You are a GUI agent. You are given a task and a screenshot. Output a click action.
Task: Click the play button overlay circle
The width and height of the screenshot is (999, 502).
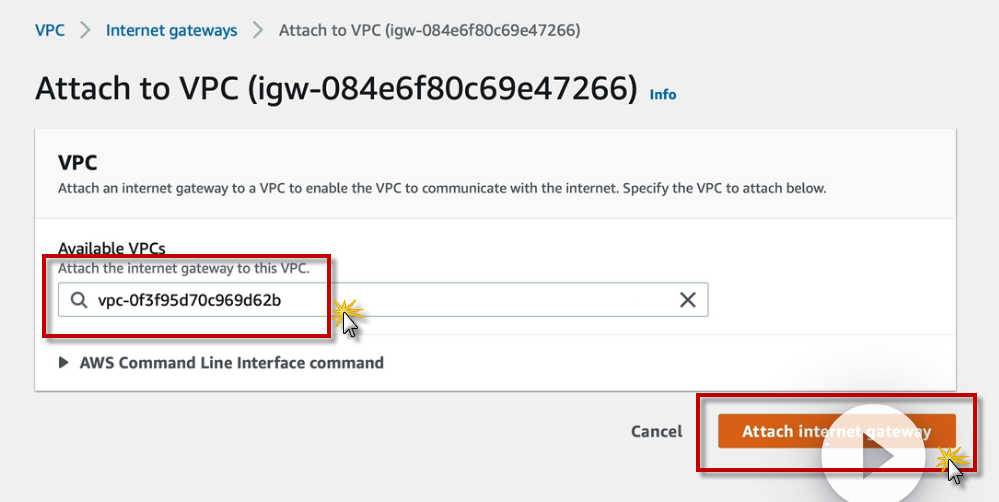click(x=877, y=456)
